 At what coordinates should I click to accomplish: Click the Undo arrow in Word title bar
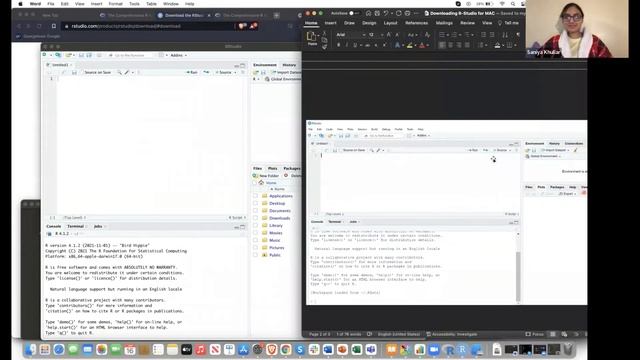click(386, 13)
